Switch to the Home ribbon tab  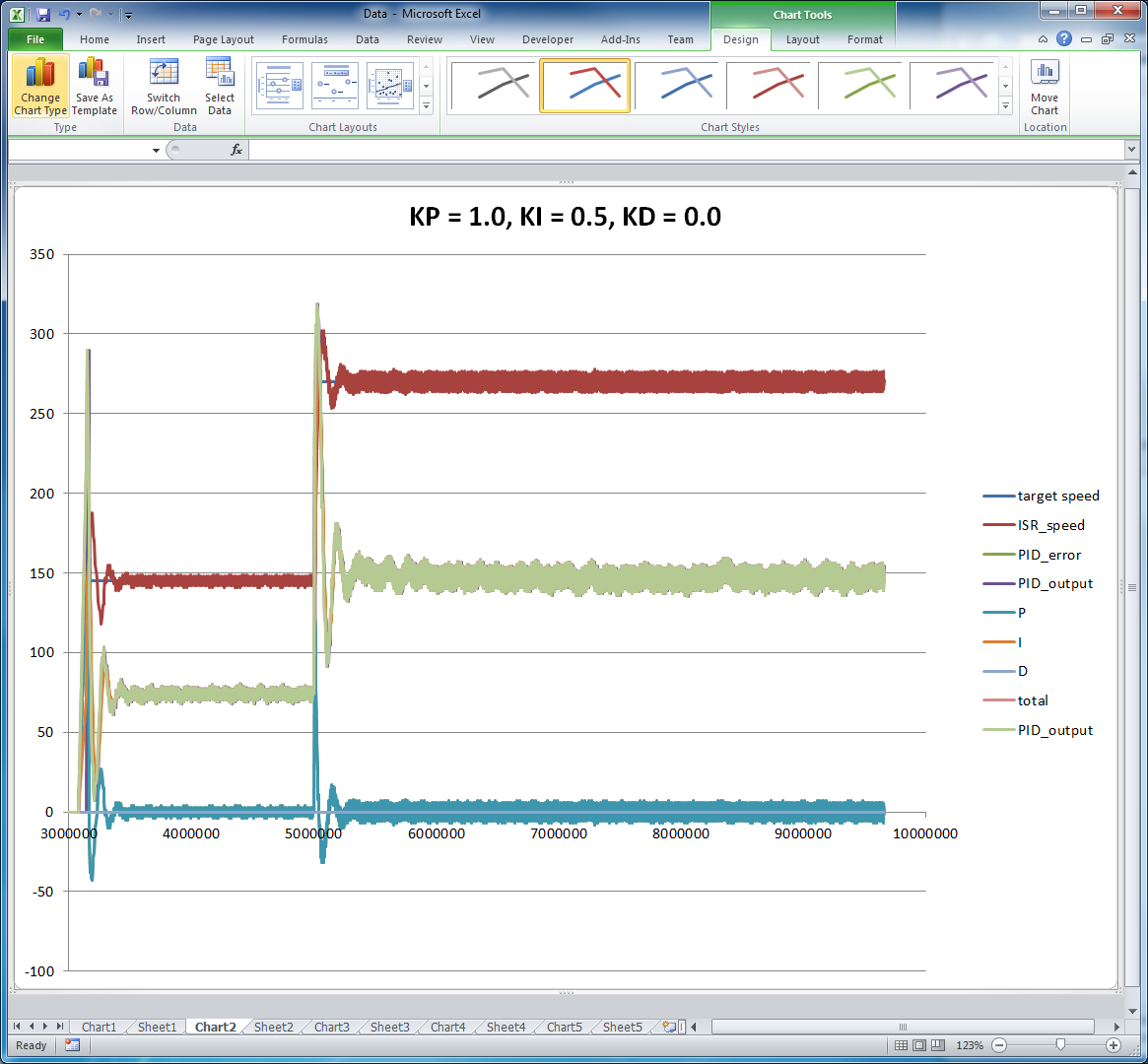(95, 39)
